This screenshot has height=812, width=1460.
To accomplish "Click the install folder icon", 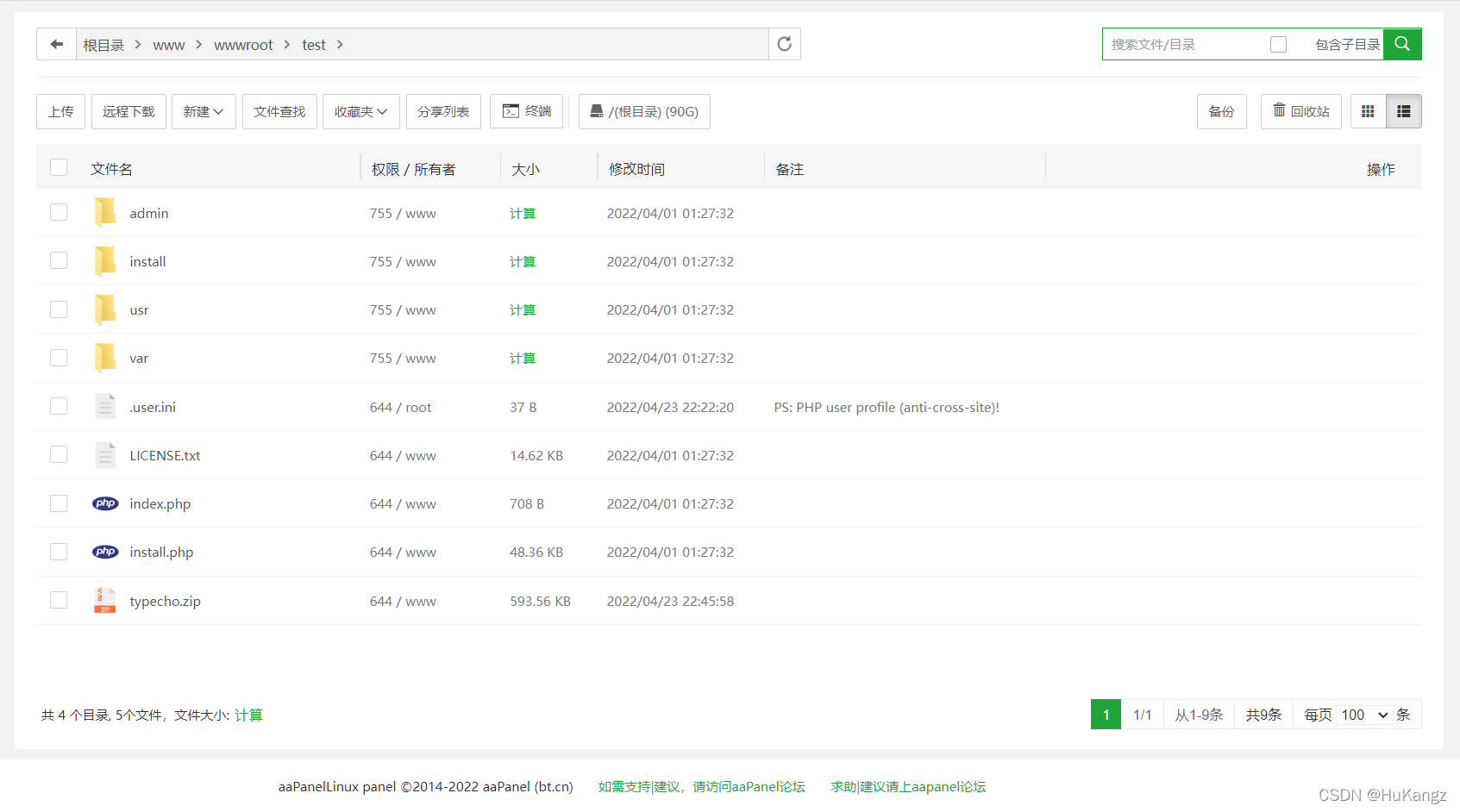I will (105, 260).
